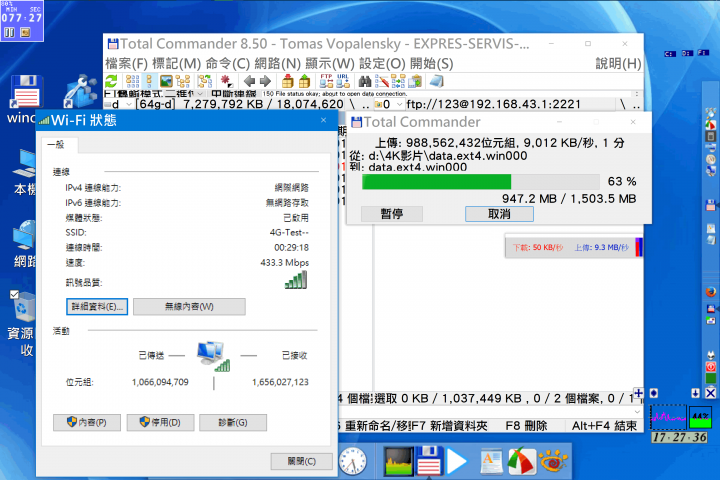The width and height of the screenshot is (720, 480).
Task: Open the 標記(M) menu
Action: pos(177,63)
